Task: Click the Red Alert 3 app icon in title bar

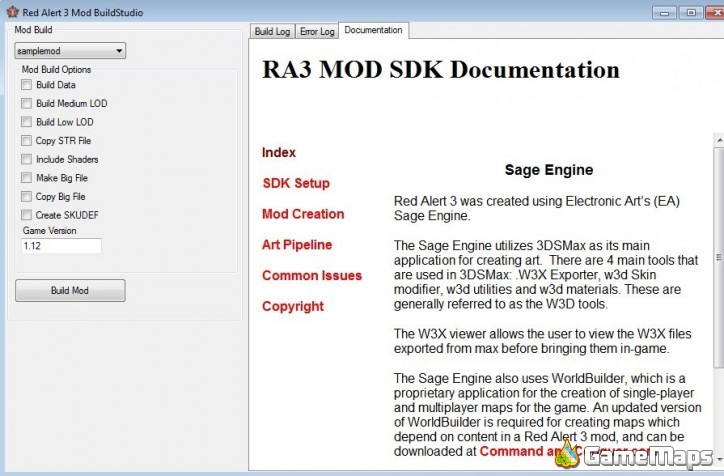Action: [x=12, y=12]
